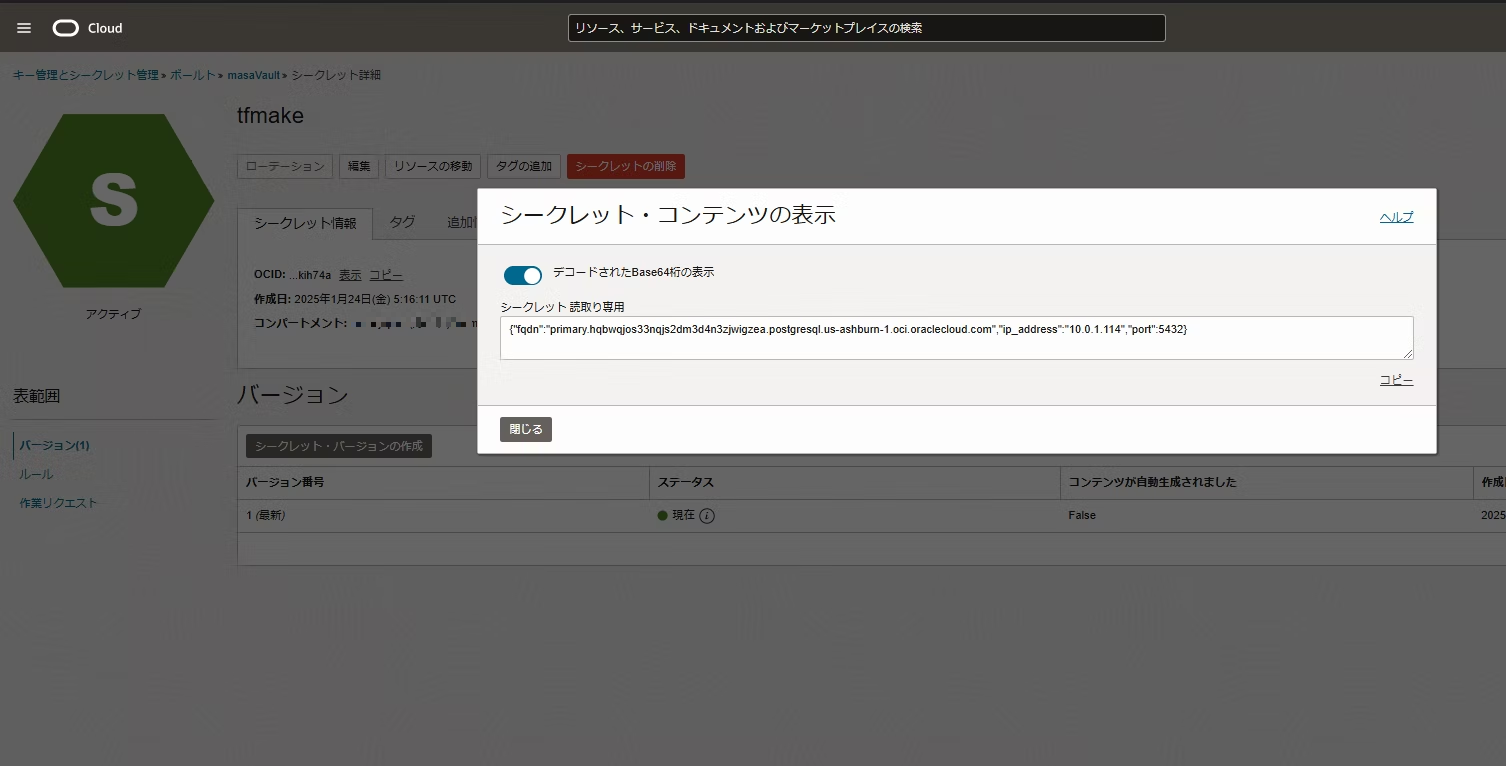
Task: Click the リソースの移動 button
Action: 433,166
